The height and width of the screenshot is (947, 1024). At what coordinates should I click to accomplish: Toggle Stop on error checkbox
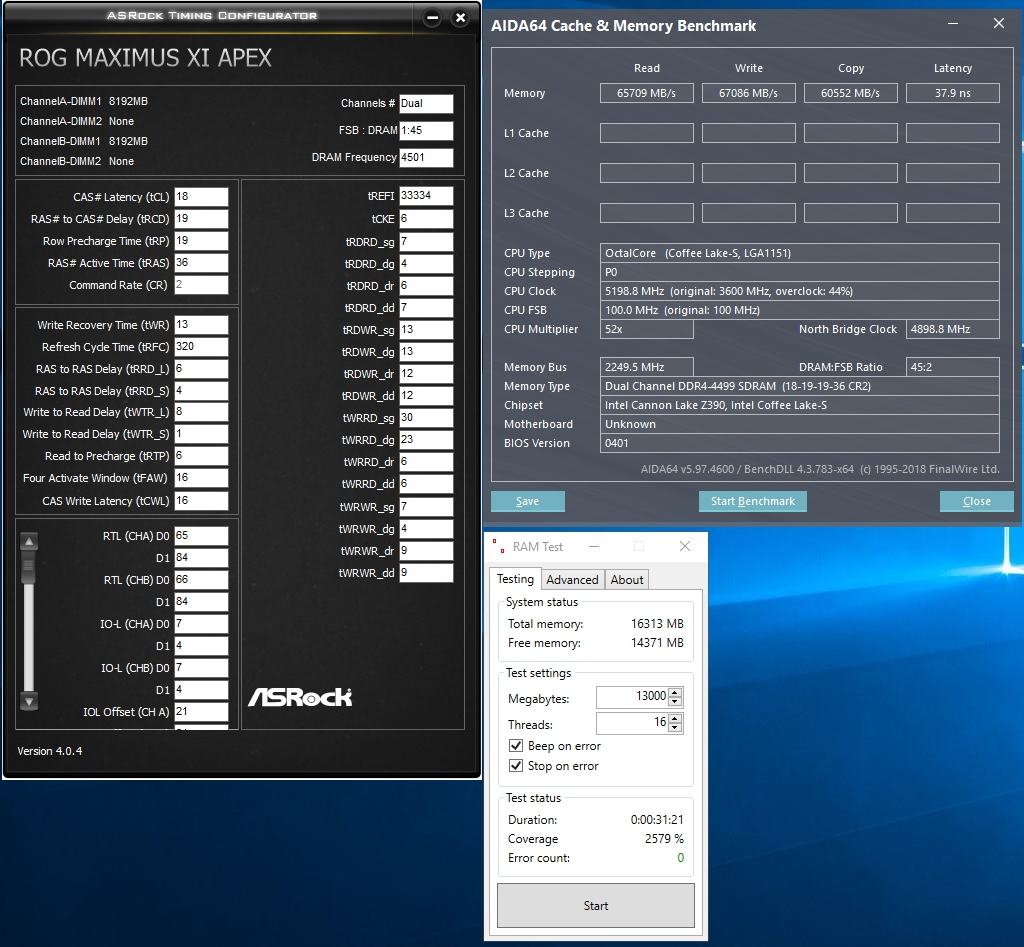pyautogui.click(x=516, y=765)
